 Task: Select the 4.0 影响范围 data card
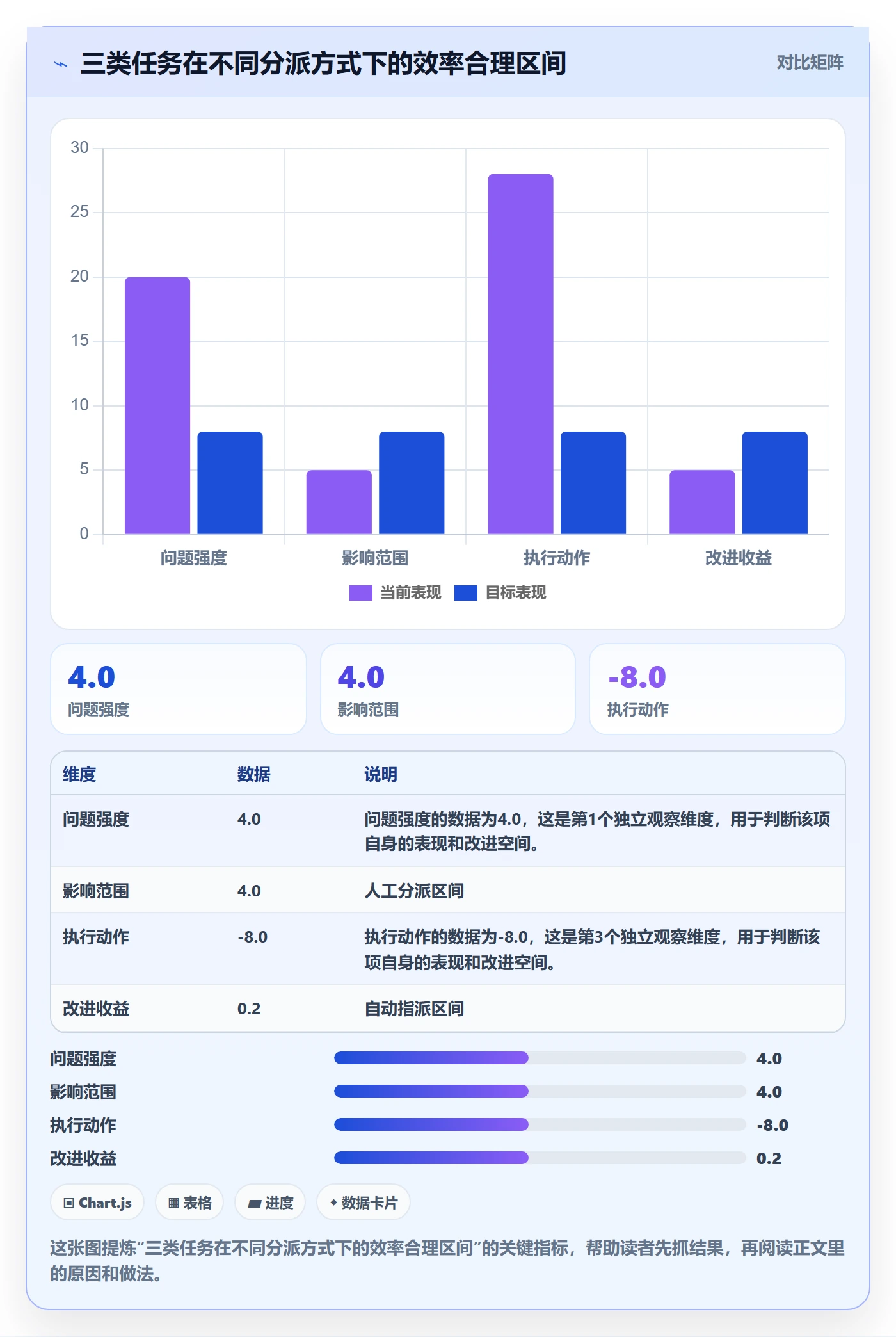[x=448, y=689]
